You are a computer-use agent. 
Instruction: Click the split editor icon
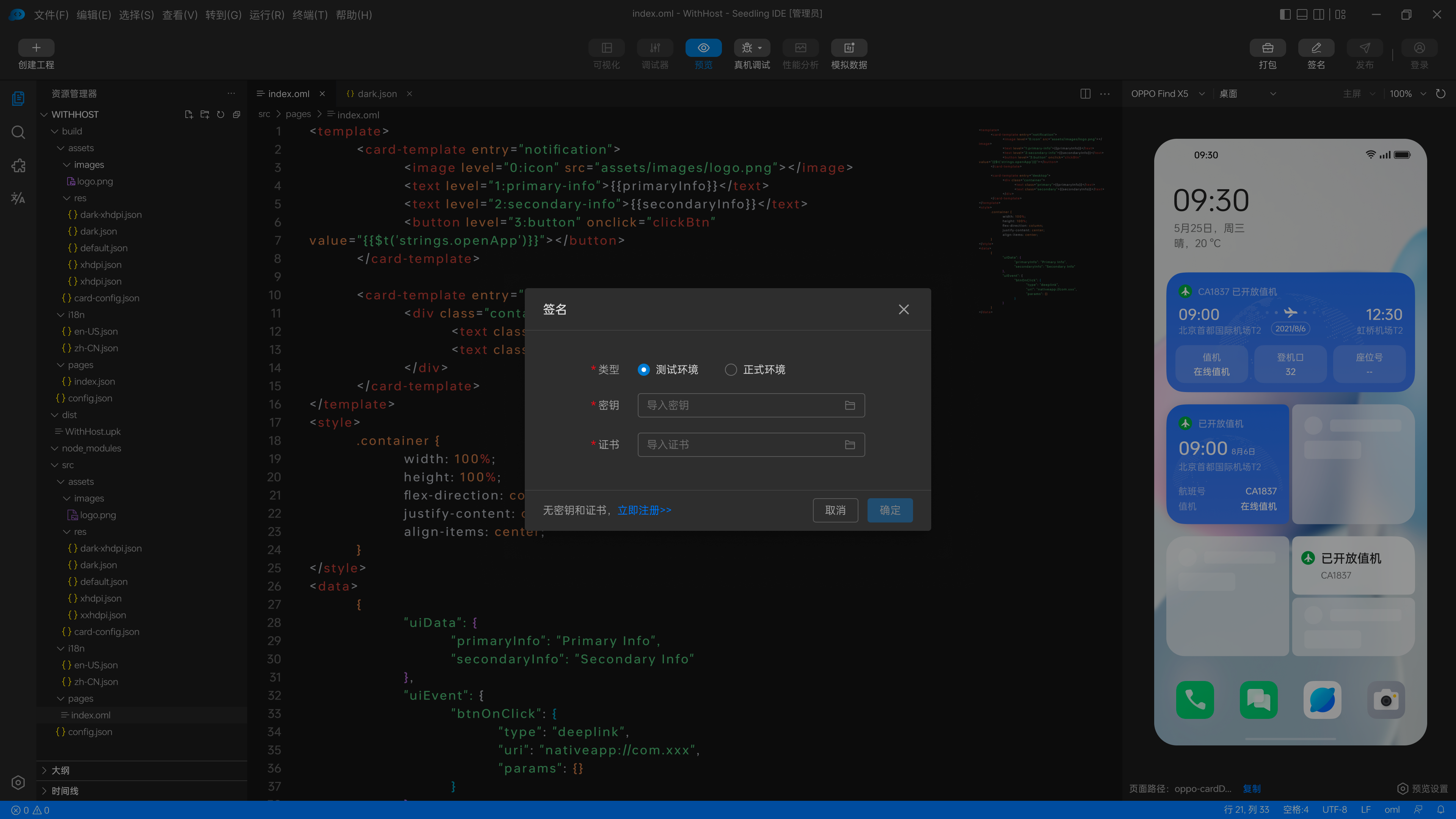[1085, 94]
